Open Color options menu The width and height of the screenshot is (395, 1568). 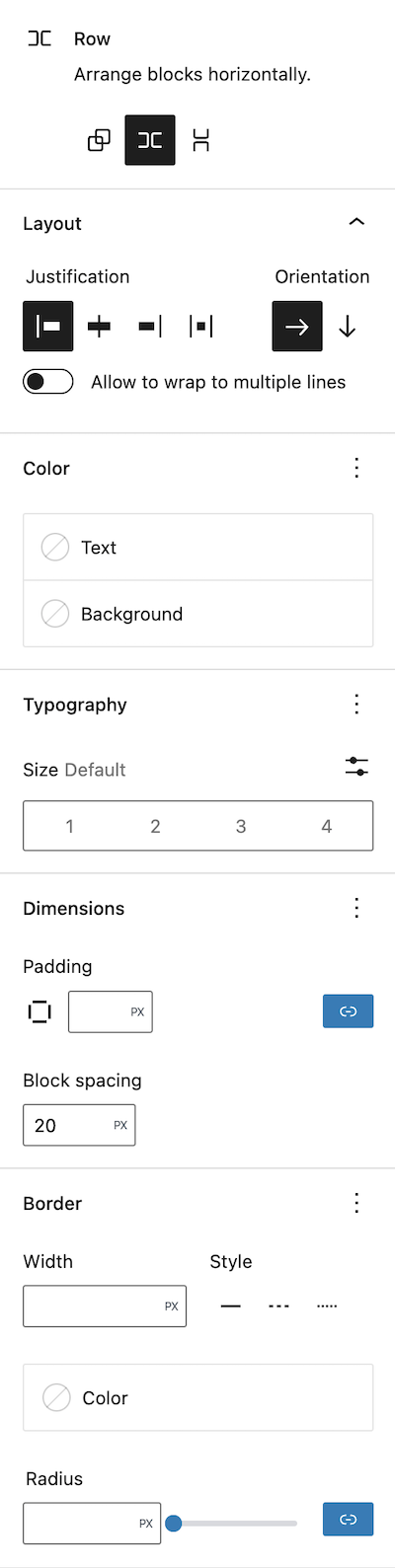tap(356, 468)
